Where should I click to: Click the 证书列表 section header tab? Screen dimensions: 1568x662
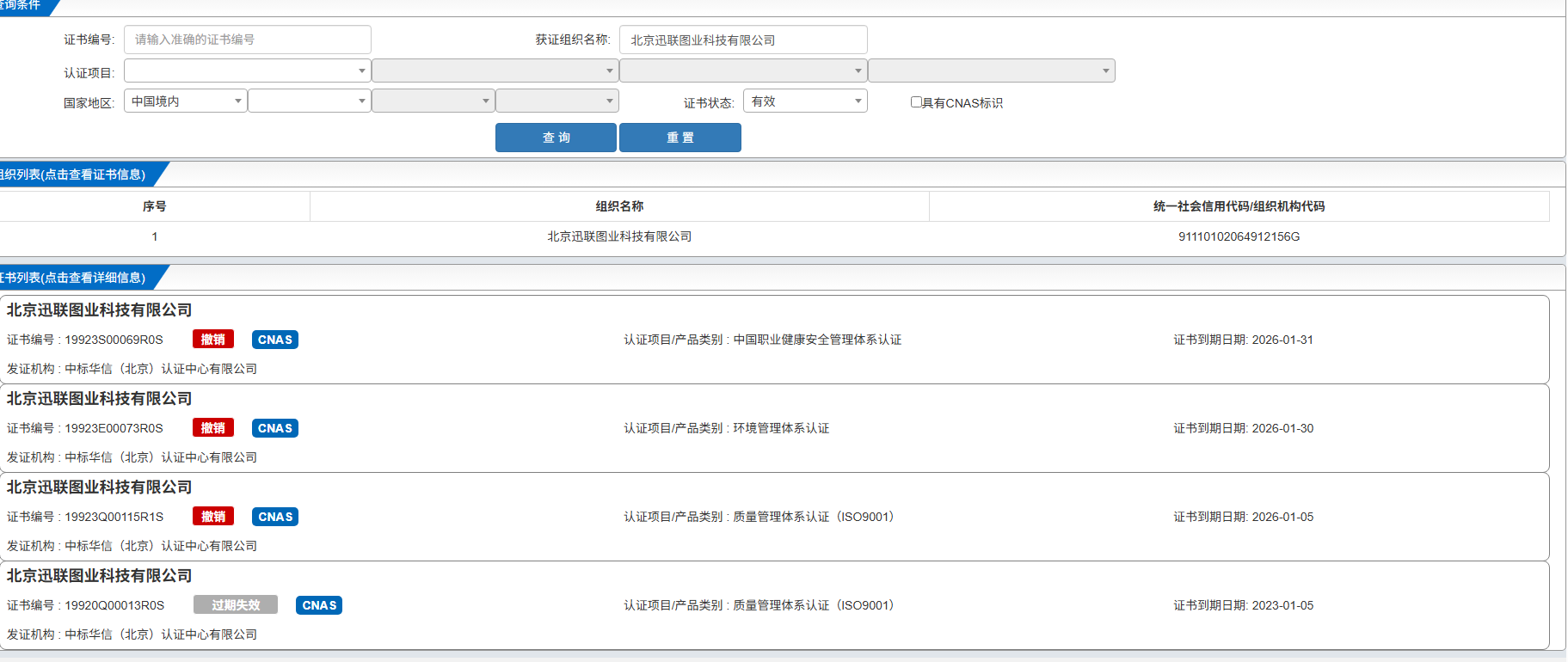tap(77, 278)
